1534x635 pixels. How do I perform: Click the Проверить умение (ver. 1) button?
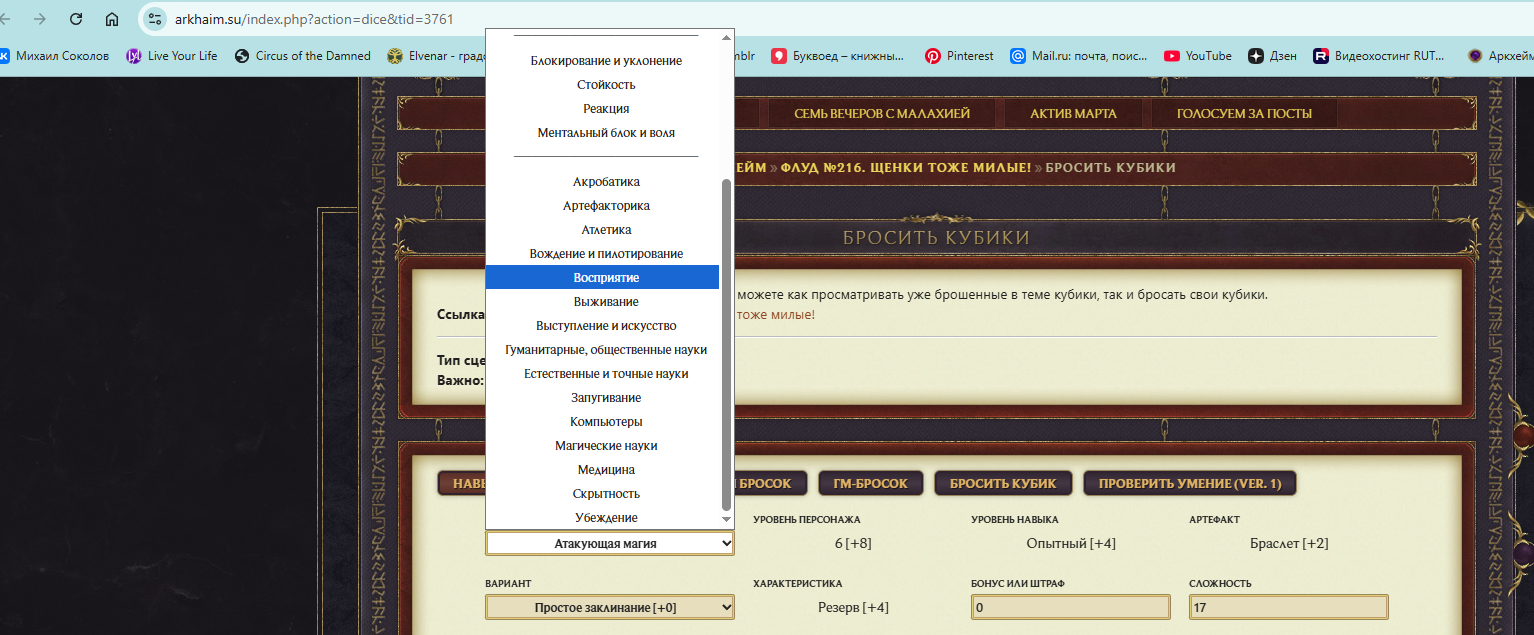click(1189, 484)
